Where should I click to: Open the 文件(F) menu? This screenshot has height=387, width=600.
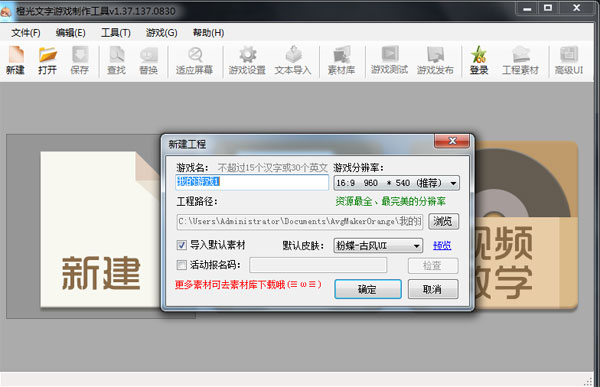[26, 33]
